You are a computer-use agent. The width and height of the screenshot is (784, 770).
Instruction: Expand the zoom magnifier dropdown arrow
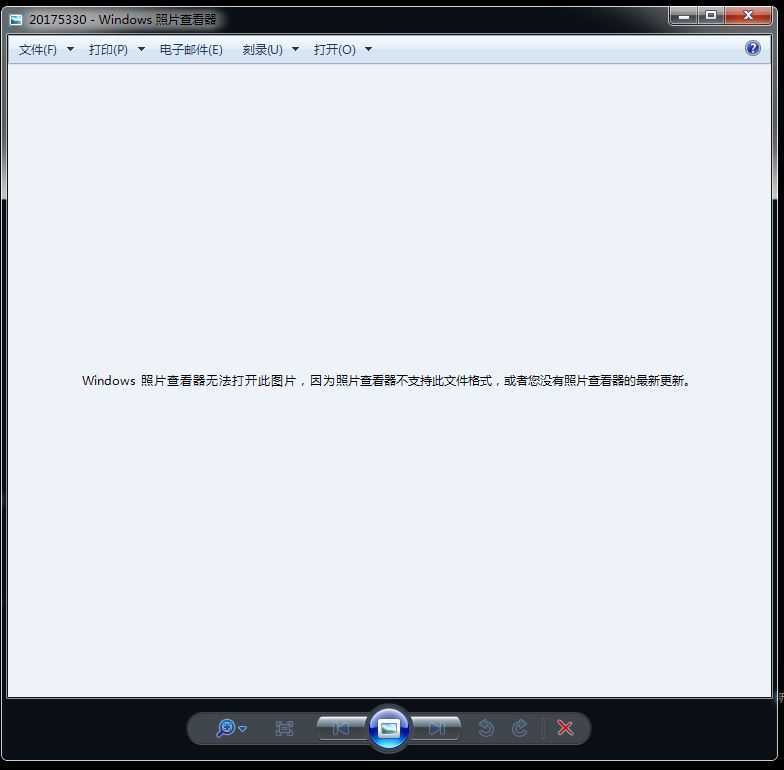[243, 729]
